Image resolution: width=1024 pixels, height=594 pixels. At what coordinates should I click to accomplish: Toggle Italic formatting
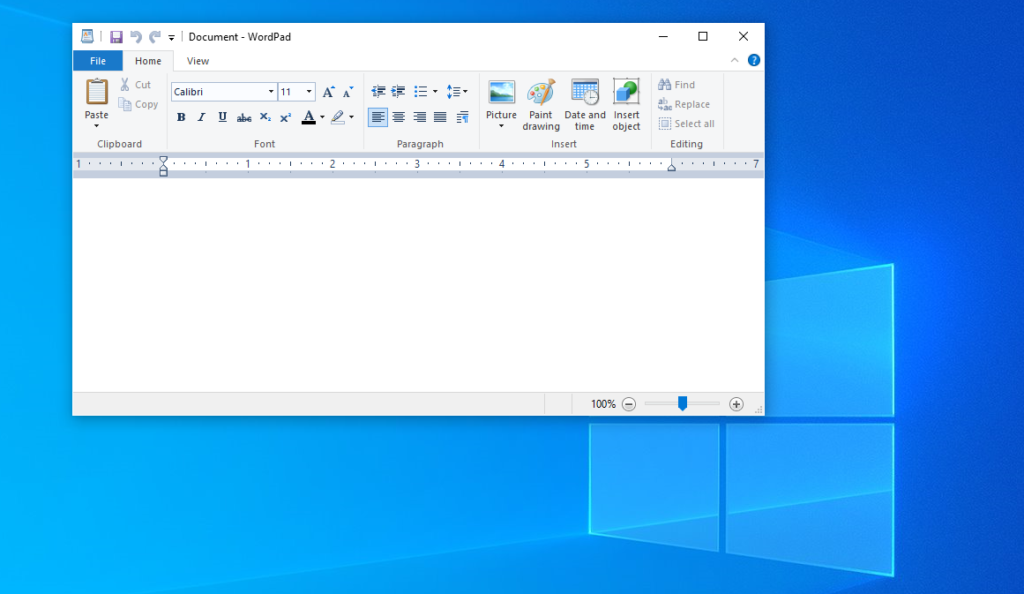pos(201,118)
